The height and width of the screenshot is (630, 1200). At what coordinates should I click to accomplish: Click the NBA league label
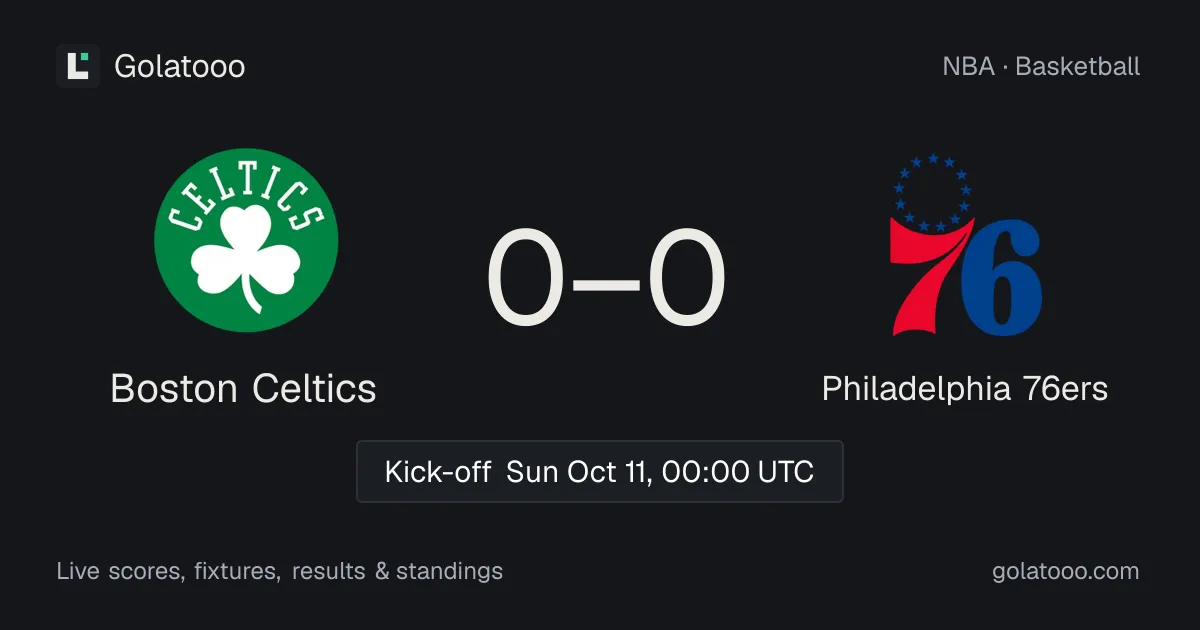[968, 66]
